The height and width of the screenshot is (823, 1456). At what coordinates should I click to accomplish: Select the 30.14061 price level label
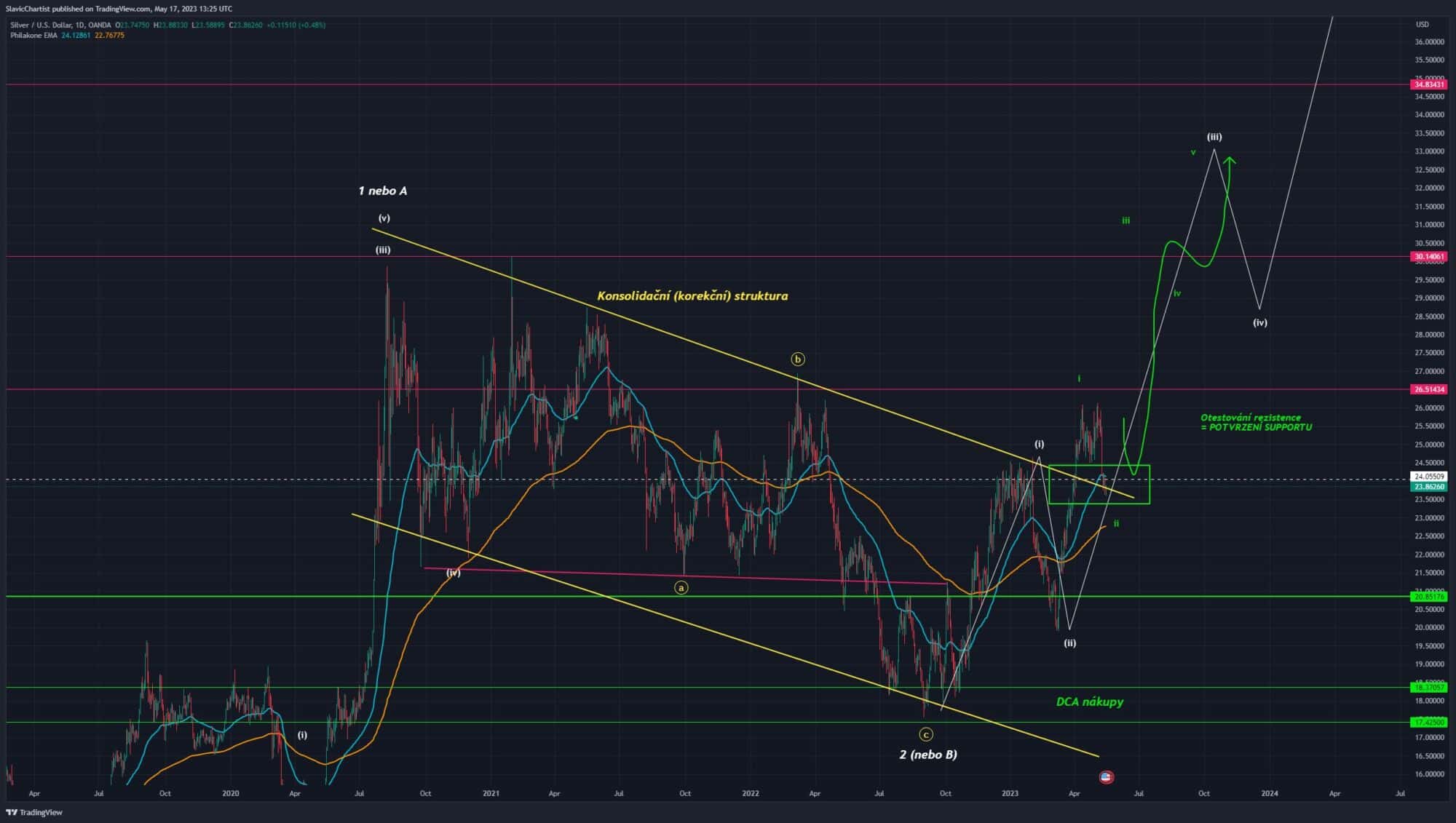[1429, 256]
